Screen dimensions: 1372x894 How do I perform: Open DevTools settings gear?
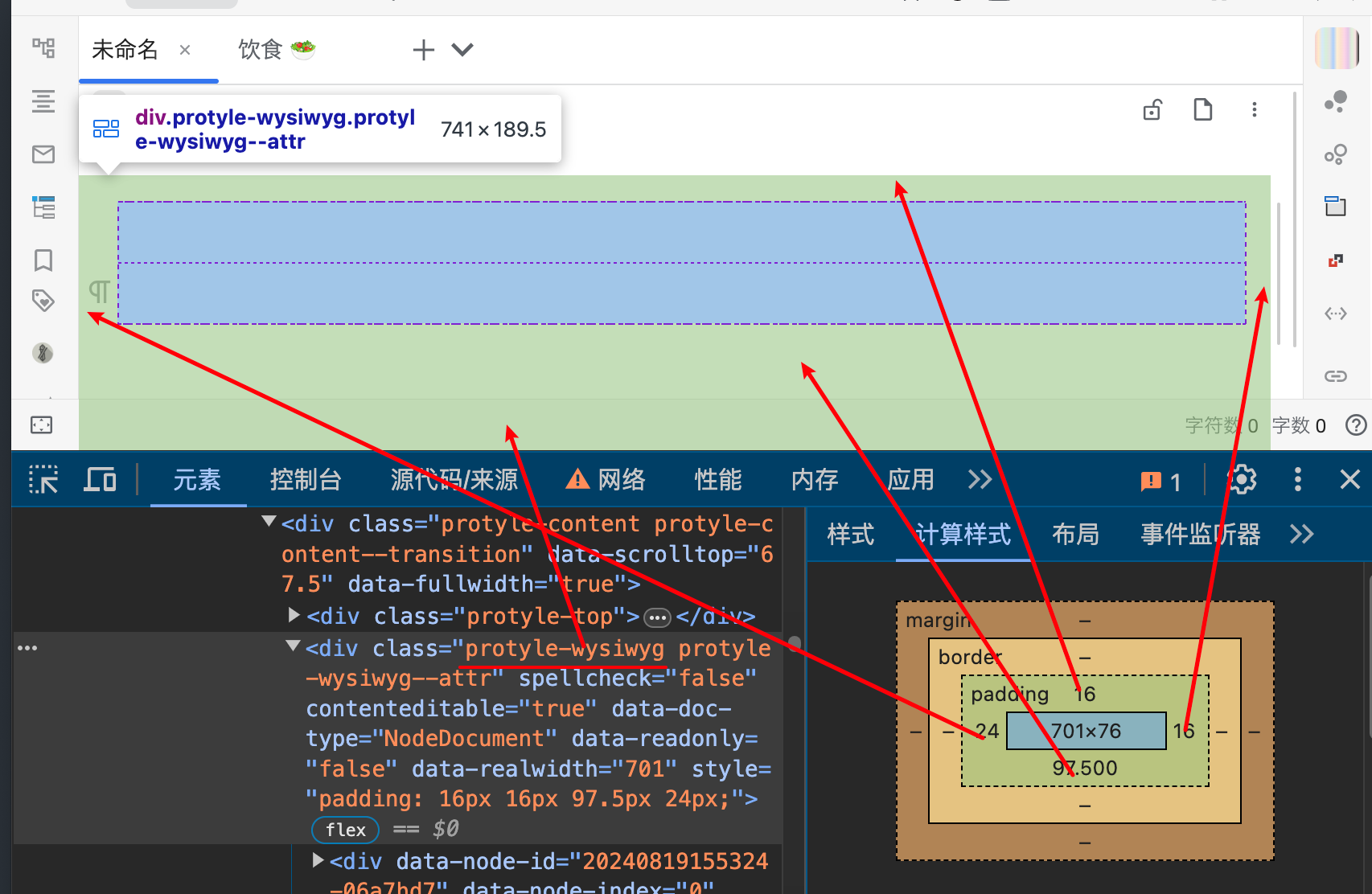tap(1242, 480)
